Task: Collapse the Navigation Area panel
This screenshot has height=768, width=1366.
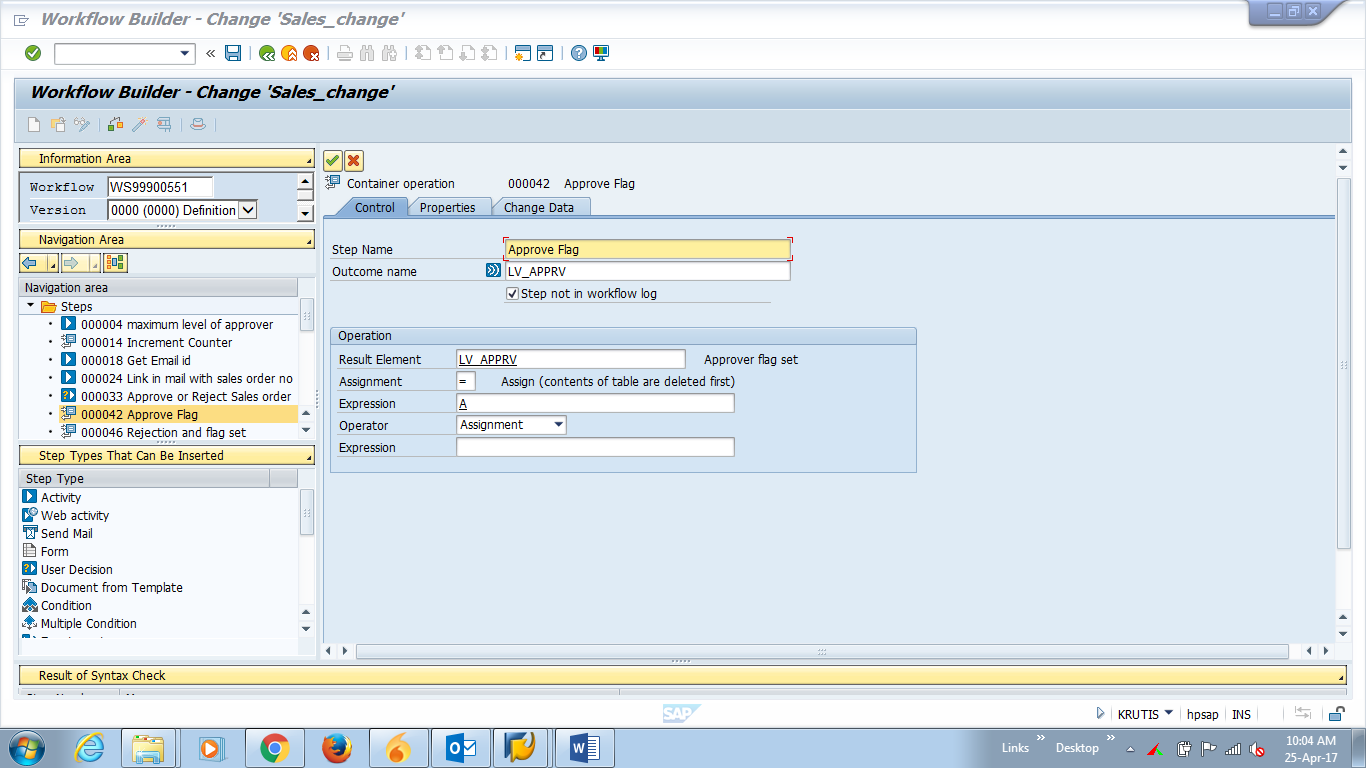Action: tap(308, 239)
